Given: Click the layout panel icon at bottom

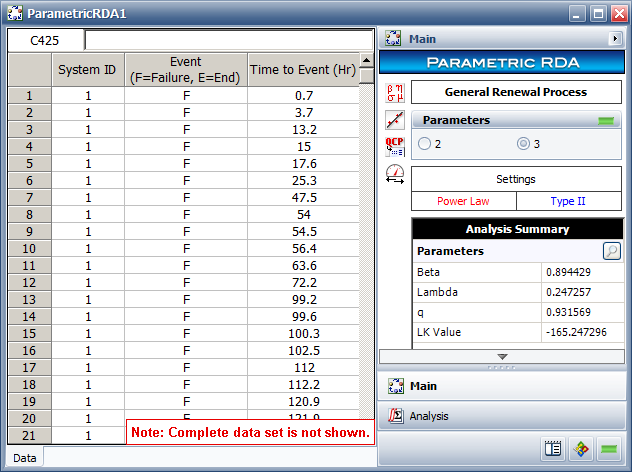Looking at the screenshot, I should click(x=553, y=449).
